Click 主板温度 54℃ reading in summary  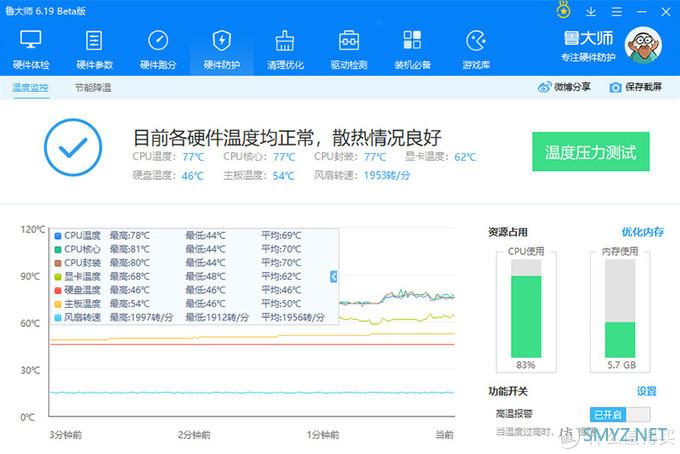click(x=258, y=175)
